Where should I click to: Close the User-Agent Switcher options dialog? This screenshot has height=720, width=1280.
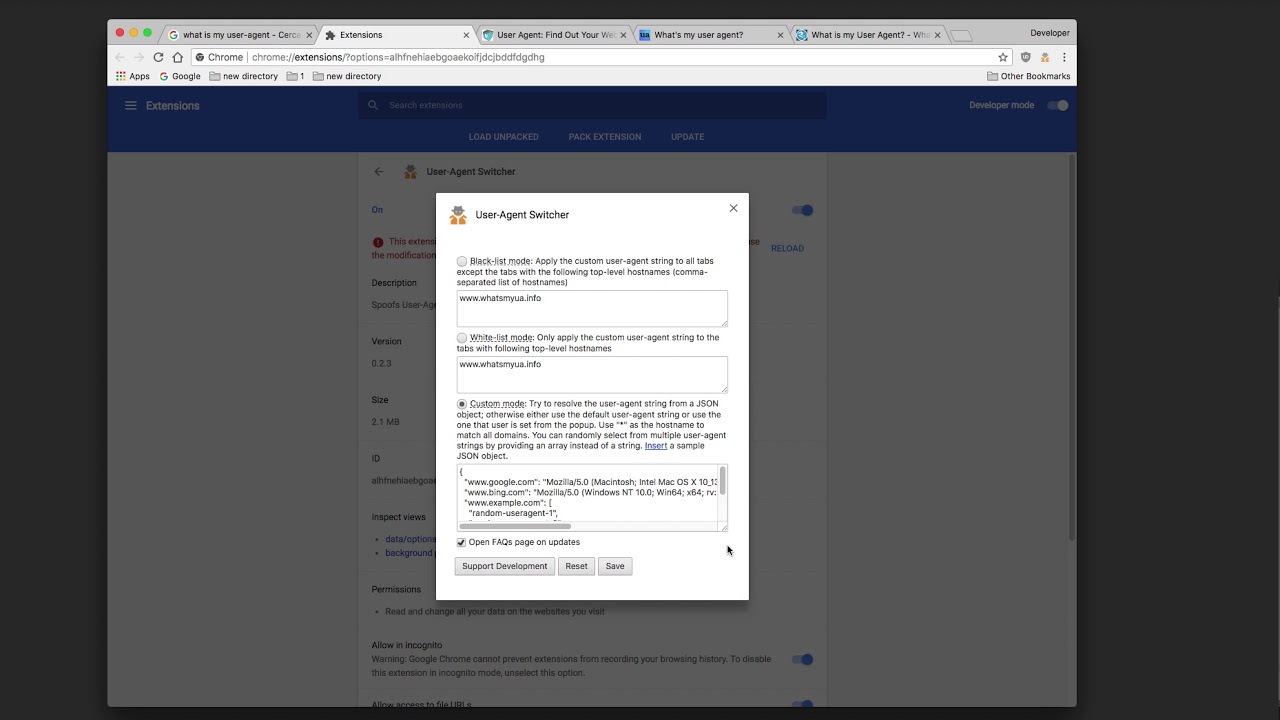733,208
